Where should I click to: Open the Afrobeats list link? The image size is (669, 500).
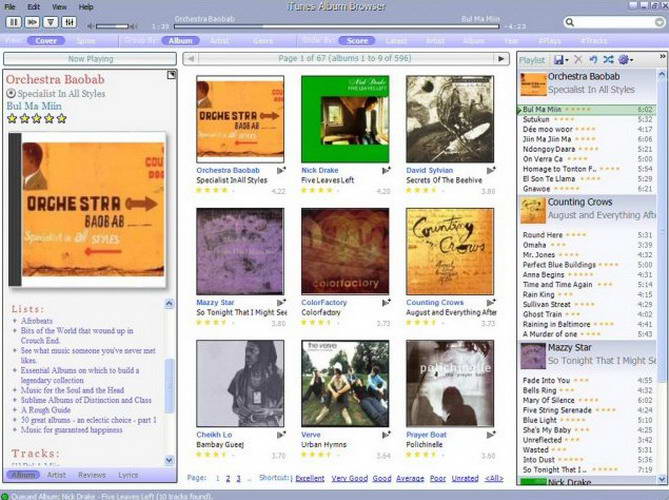(37, 320)
